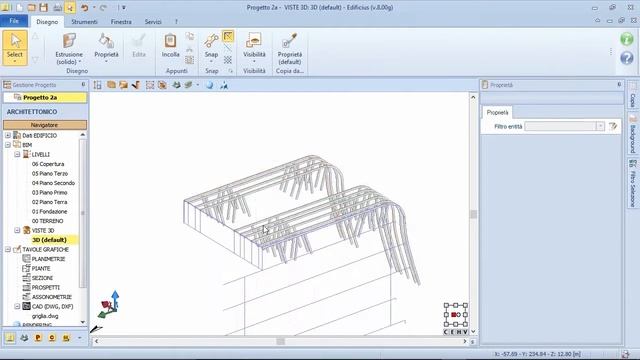640x360 pixels.
Task: Click the project tree scroll down arrow
Action: point(83,322)
